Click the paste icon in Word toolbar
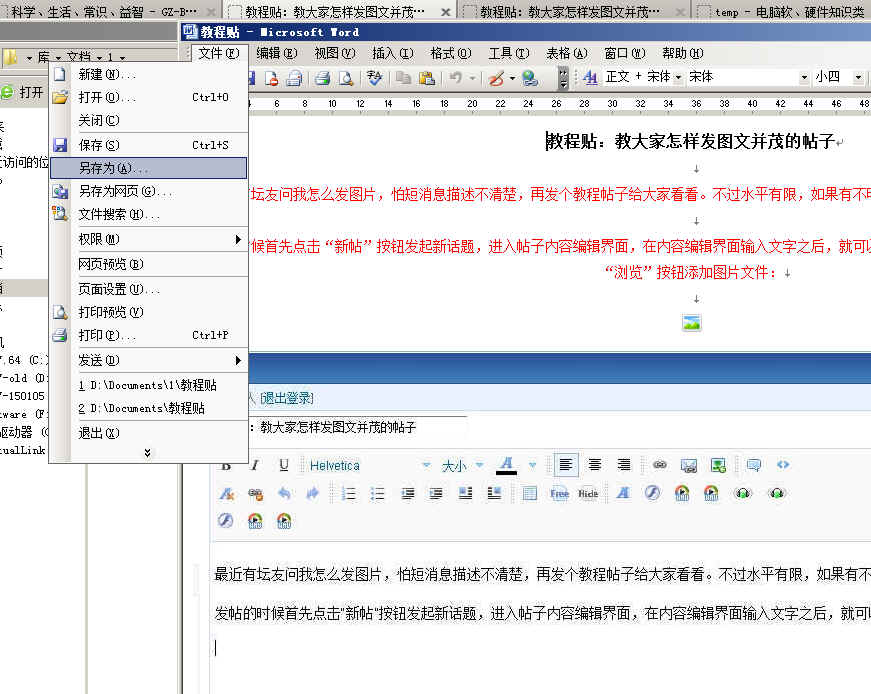Screen dimensions: 871x694 tap(427, 78)
